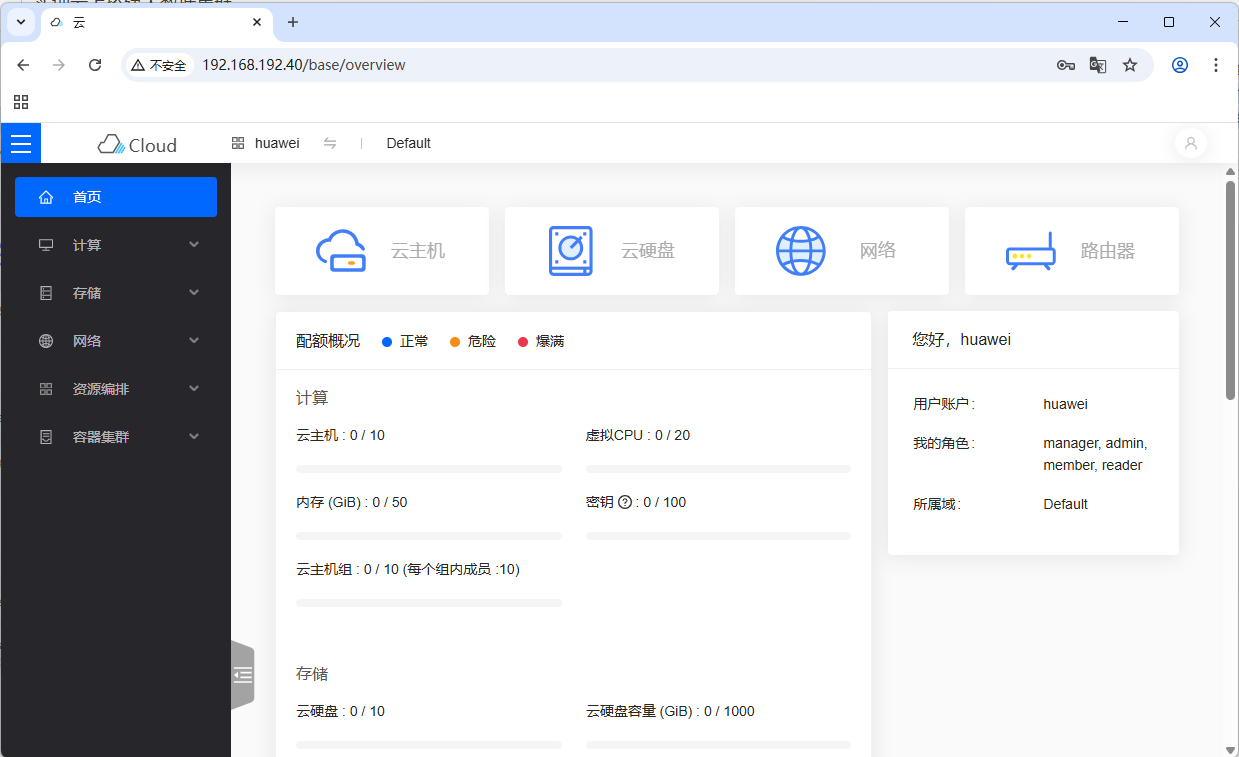The image size is (1239, 757).
Task: Click the huawei project name in header
Action: coord(277,143)
